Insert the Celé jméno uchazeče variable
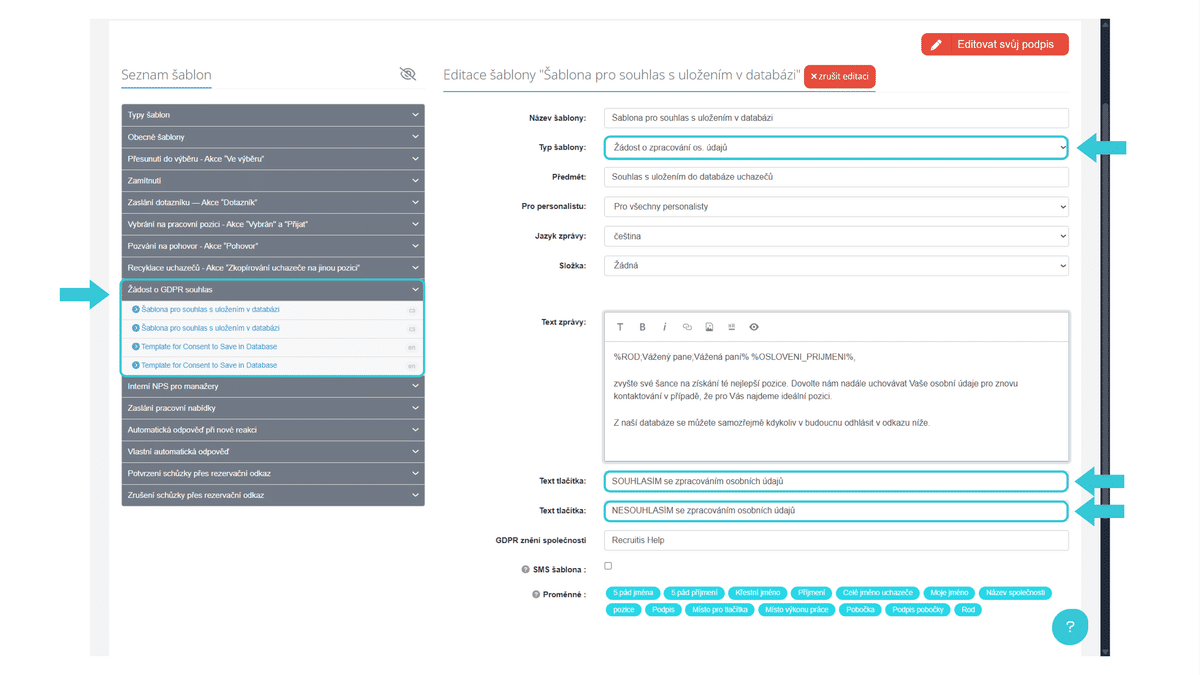This screenshot has width=1200, height=675. pos(879,593)
